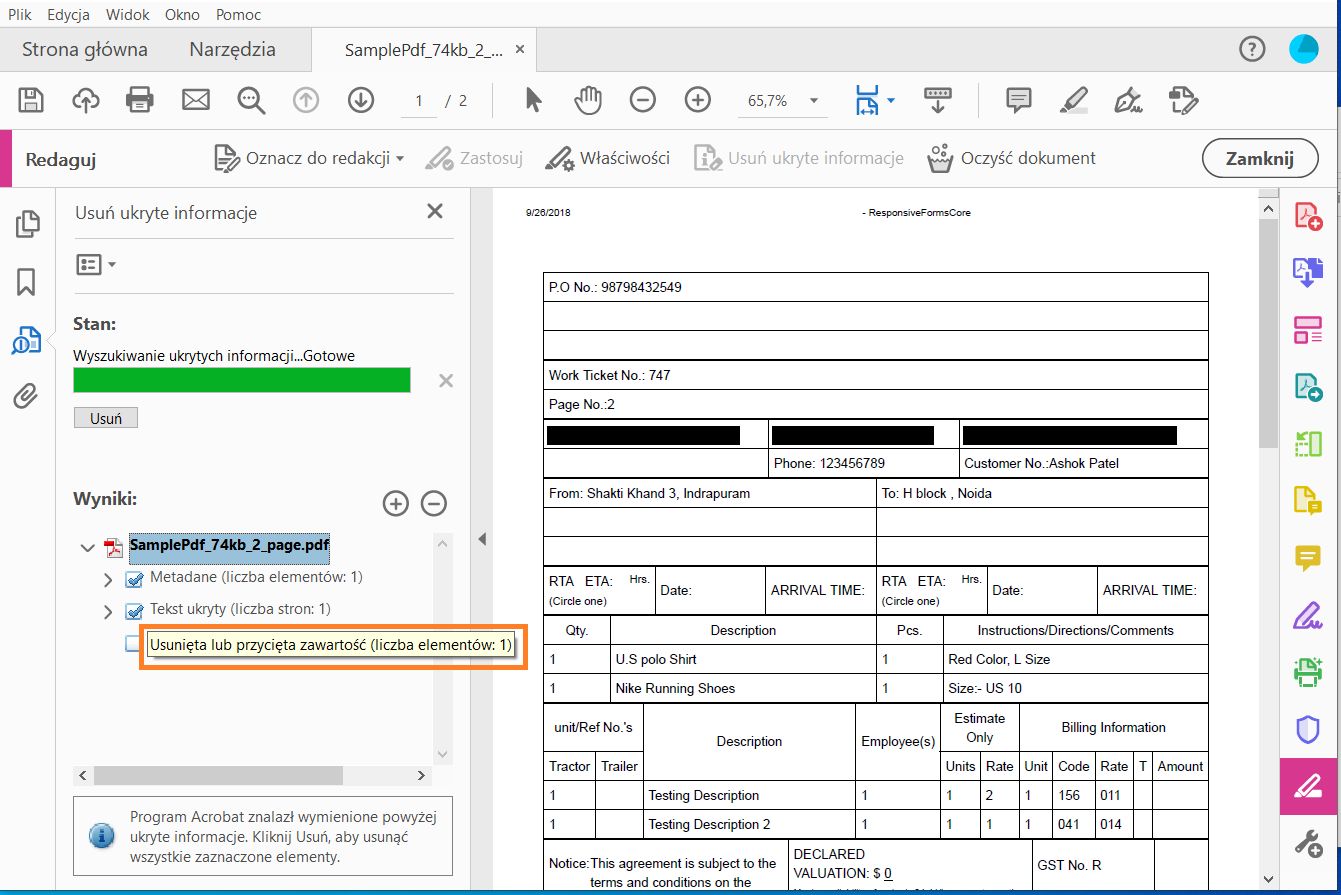This screenshot has width=1341, height=895.
Task: Uncheck the Metadane checkbox
Action: point(134,579)
